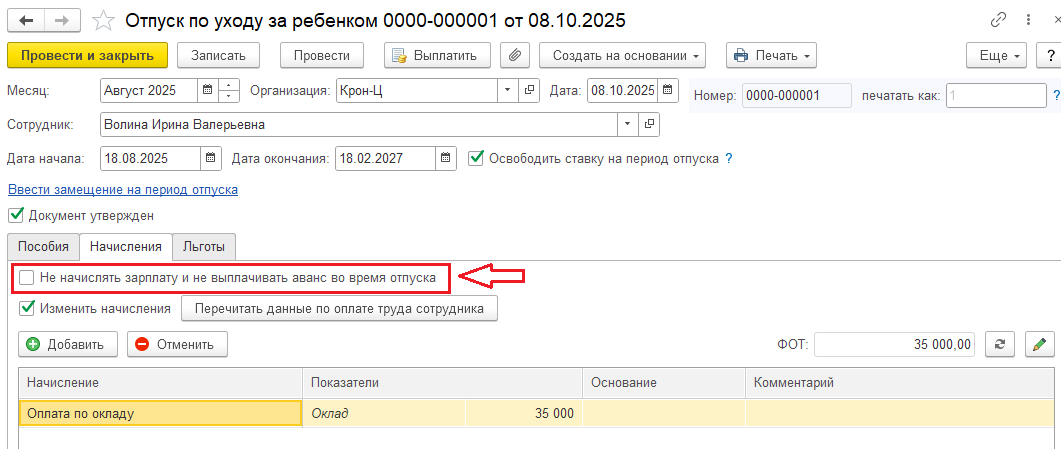Select 'Оплата по окладу' table cell
The image size is (1061, 449).
point(160,413)
